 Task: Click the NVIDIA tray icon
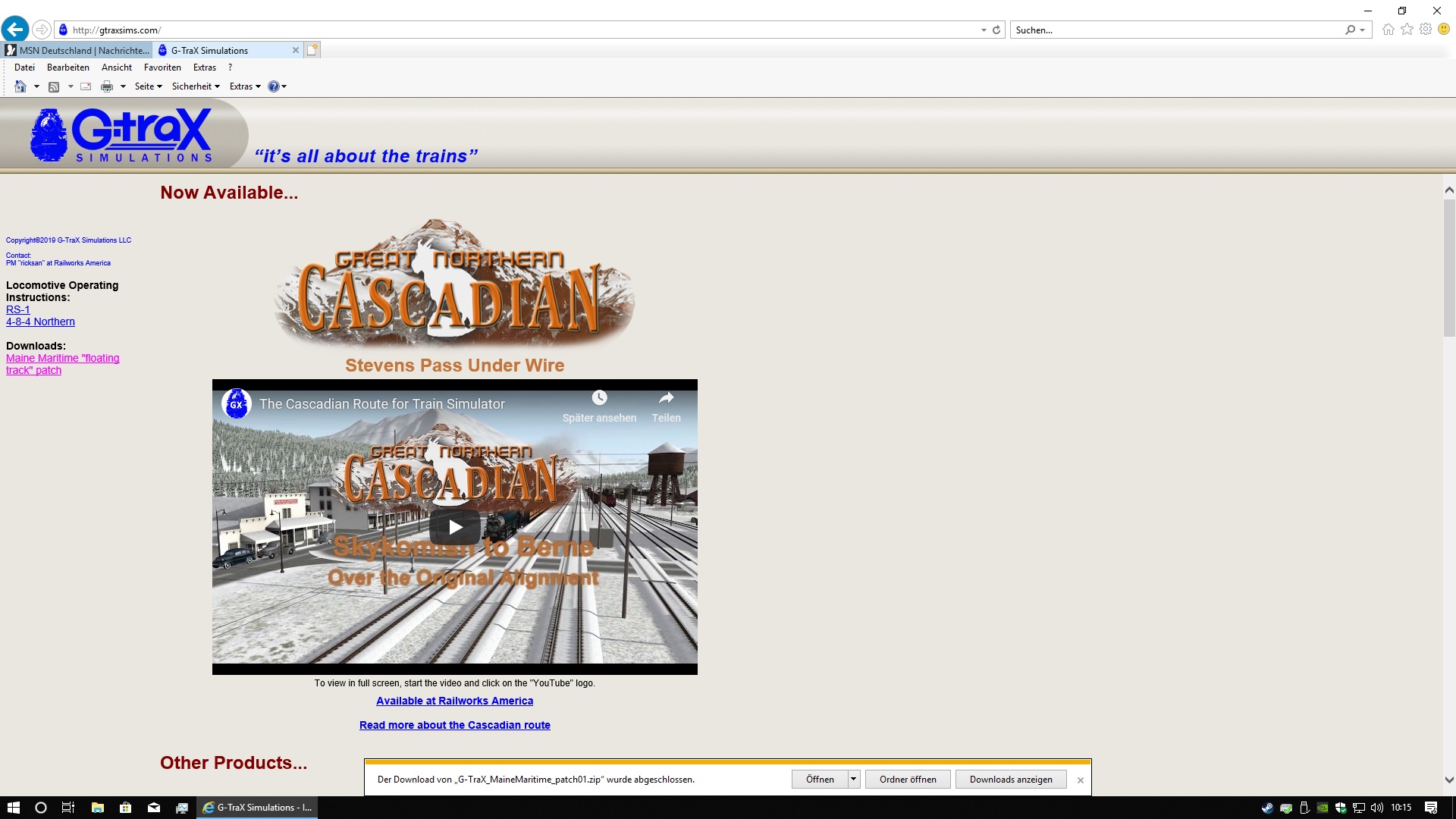point(1323,808)
